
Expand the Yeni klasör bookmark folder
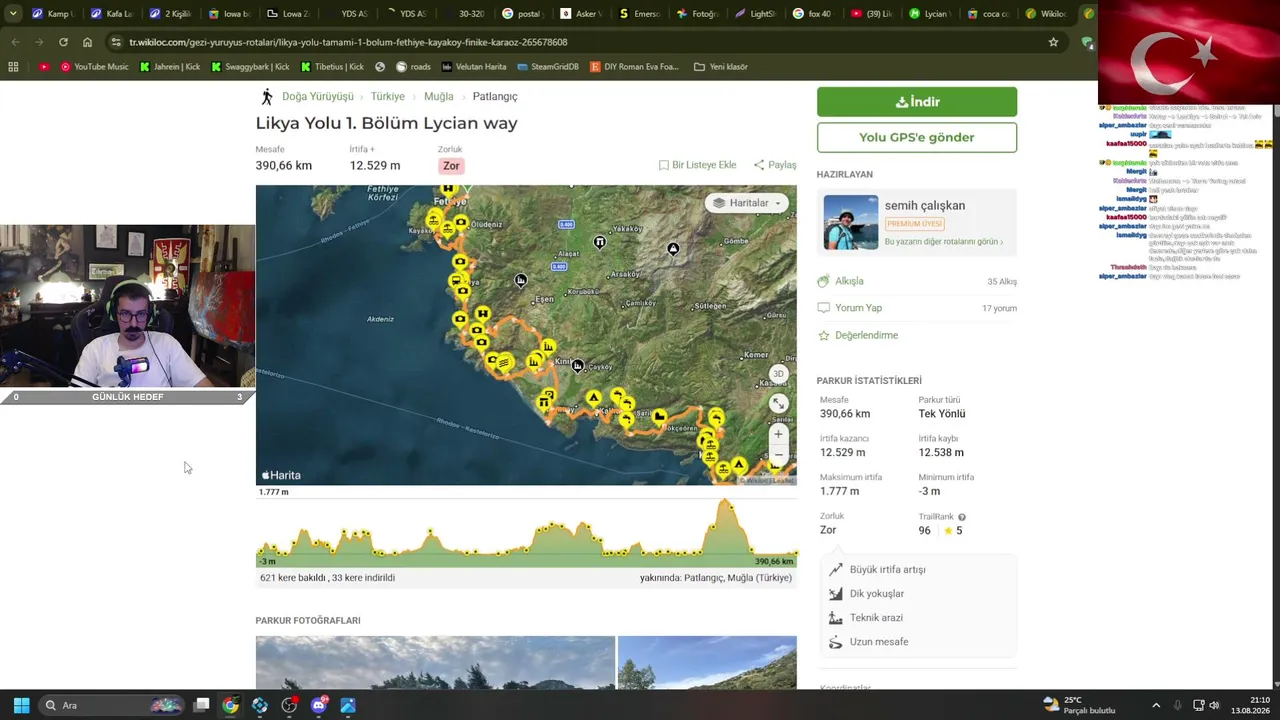(x=720, y=67)
